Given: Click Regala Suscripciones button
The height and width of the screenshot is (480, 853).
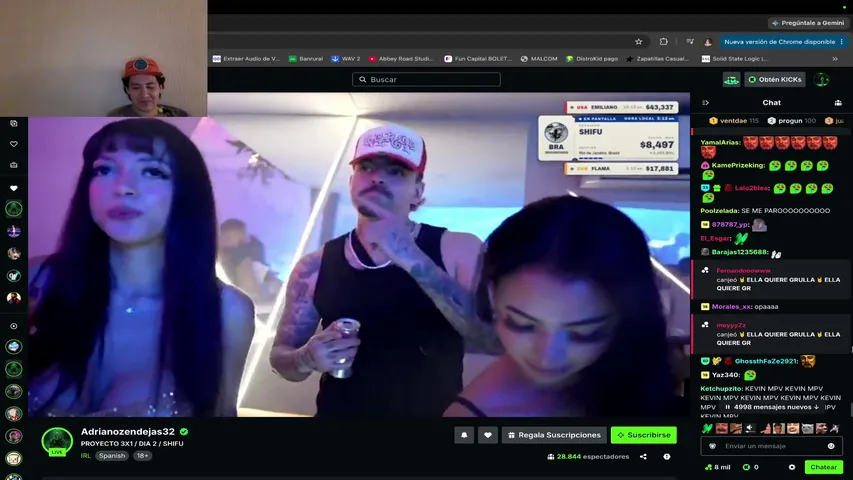Looking at the screenshot, I should click(x=554, y=435).
